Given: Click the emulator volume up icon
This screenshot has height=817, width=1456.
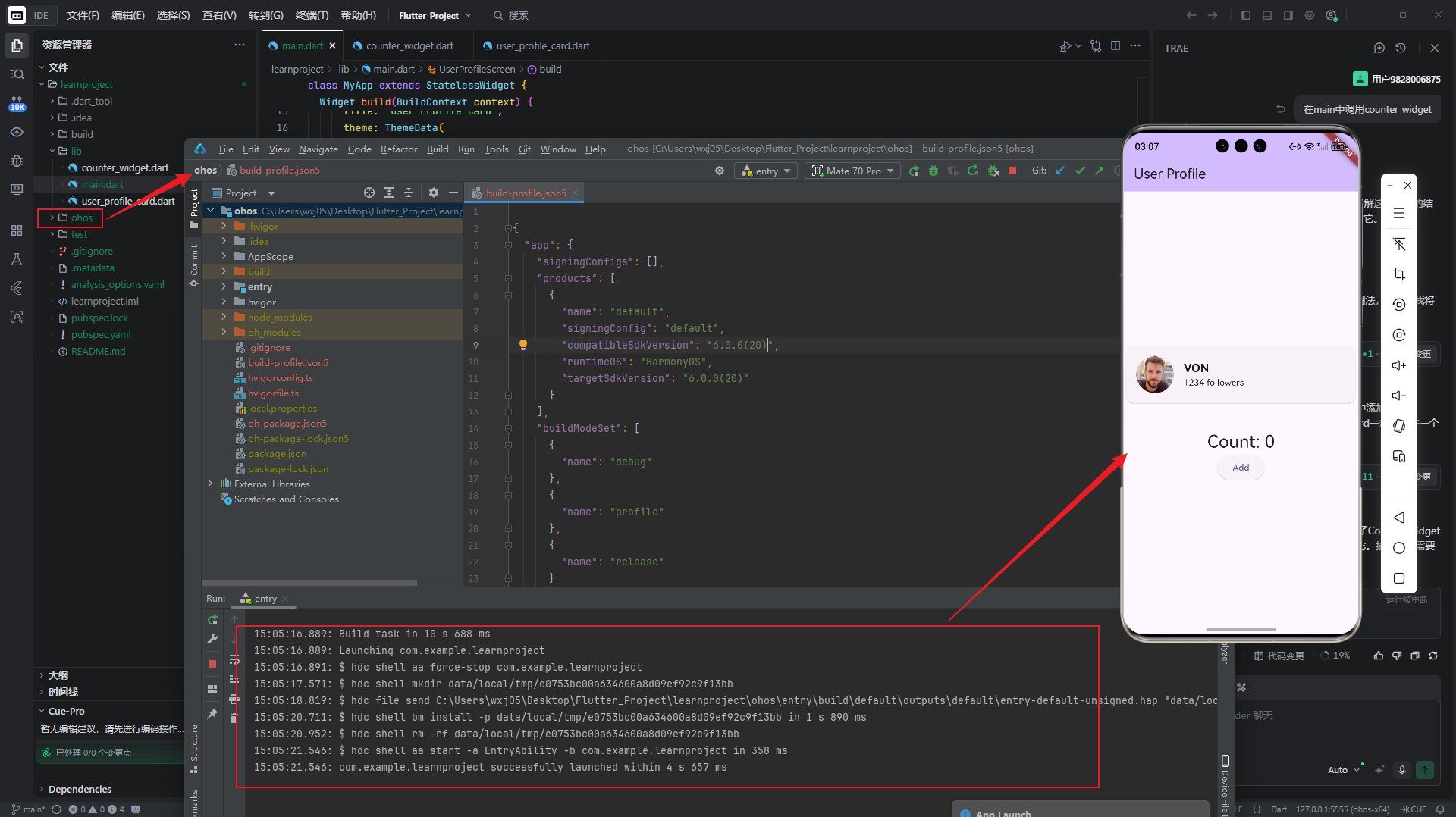Looking at the screenshot, I should pyautogui.click(x=1399, y=365).
